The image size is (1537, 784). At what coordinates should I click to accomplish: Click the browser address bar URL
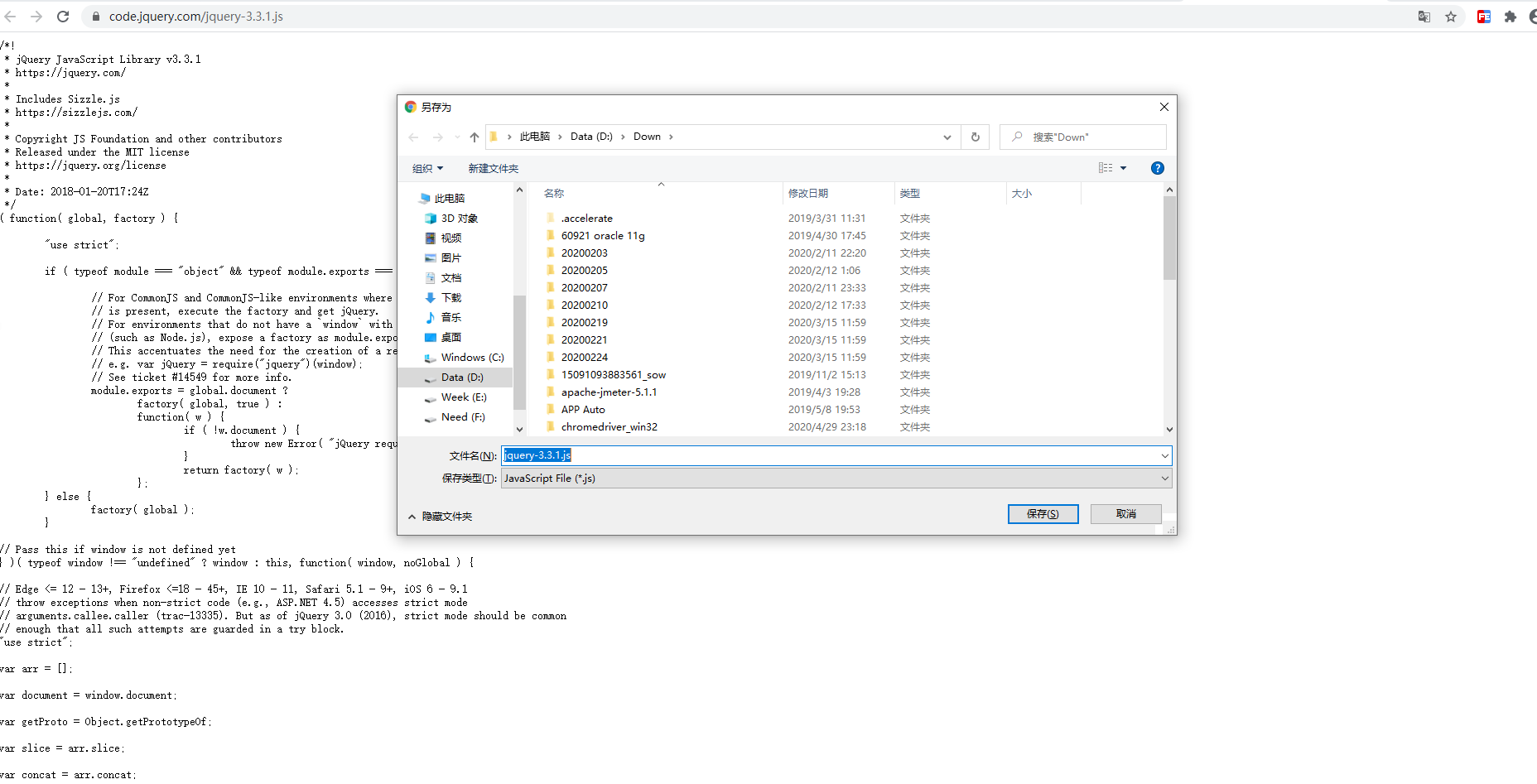pos(196,17)
